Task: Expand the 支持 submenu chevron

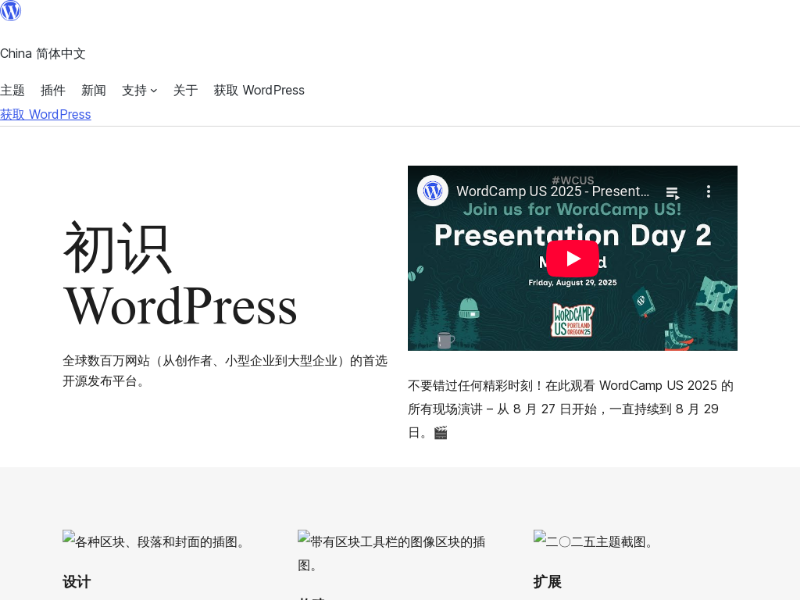Action: click(x=154, y=91)
